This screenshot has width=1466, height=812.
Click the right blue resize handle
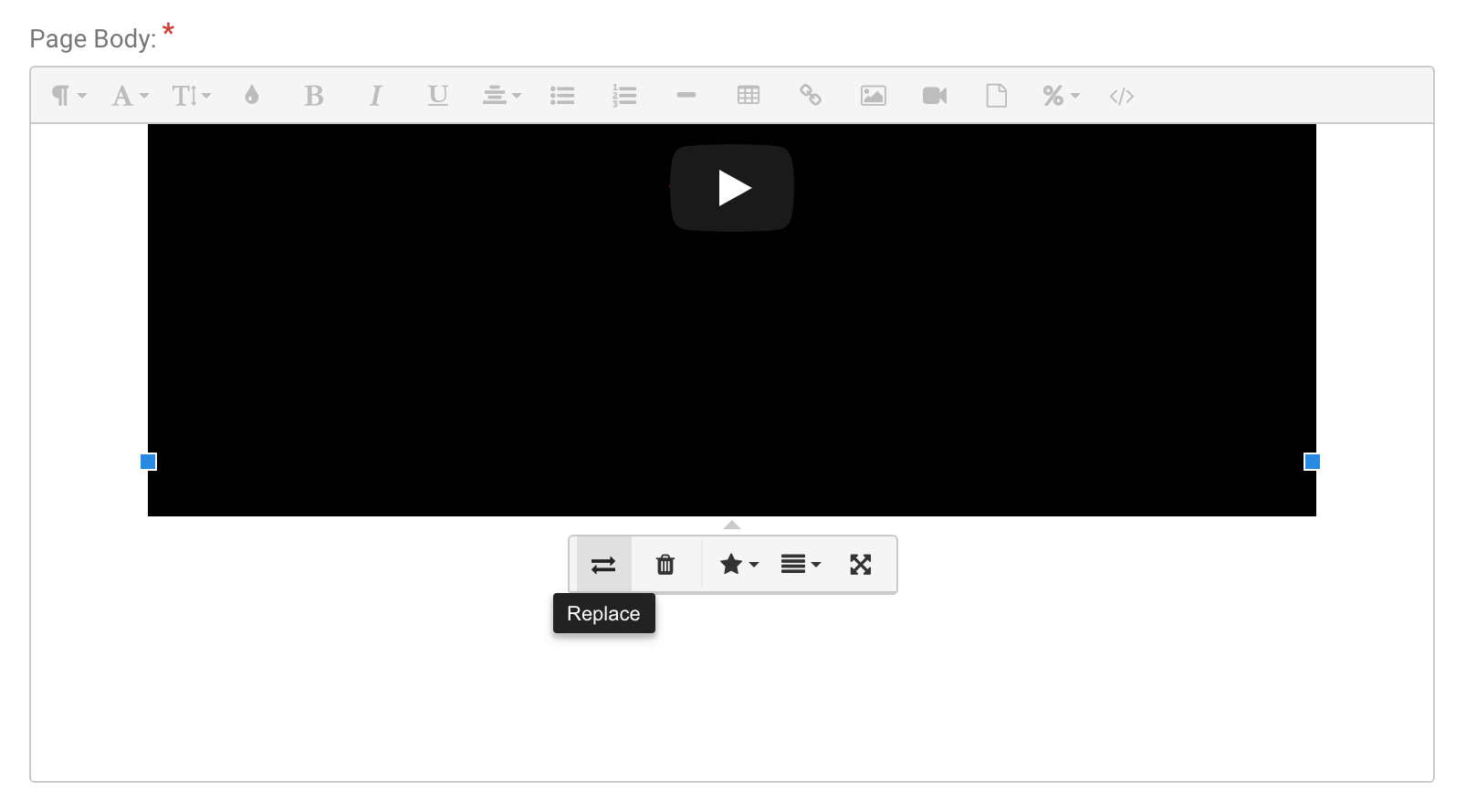click(x=1312, y=462)
